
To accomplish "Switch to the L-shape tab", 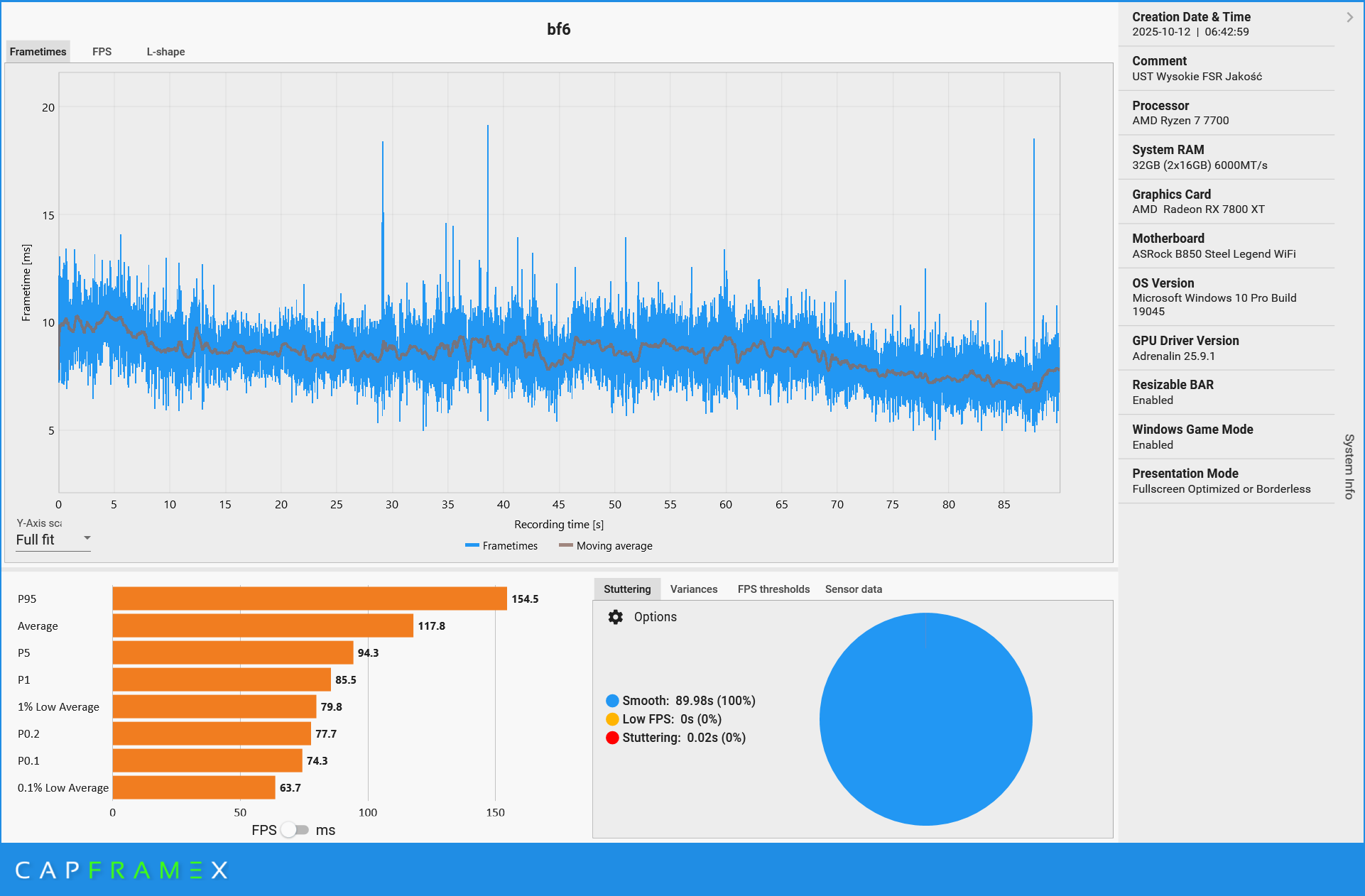I will pos(165,52).
